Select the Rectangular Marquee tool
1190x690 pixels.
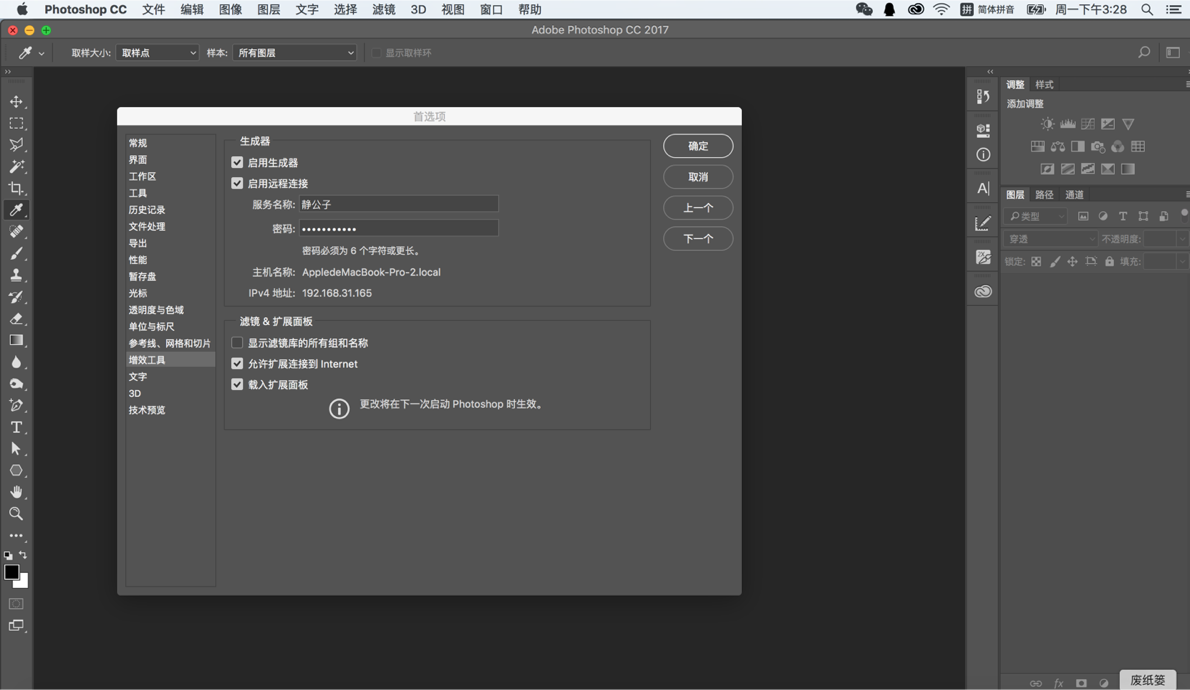(16, 123)
